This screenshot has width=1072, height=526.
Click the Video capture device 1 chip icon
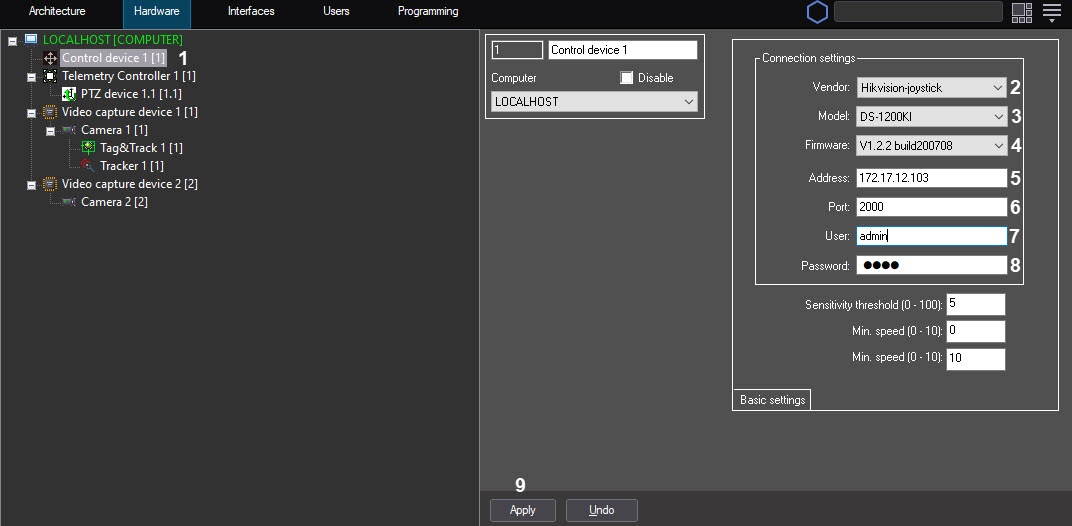point(50,111)
